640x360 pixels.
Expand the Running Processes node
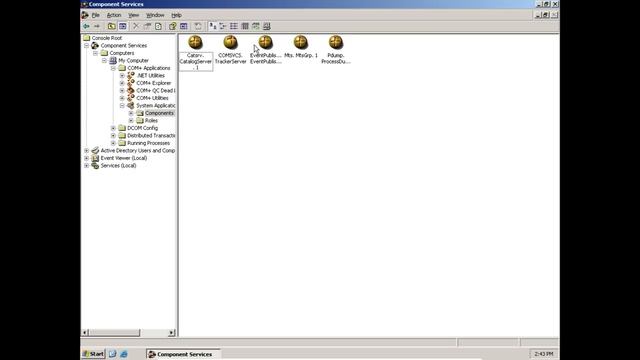coord(113,143)
